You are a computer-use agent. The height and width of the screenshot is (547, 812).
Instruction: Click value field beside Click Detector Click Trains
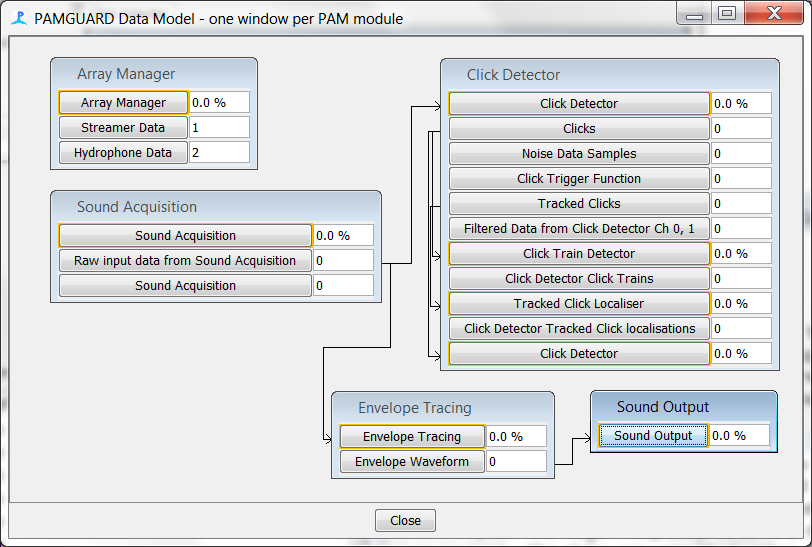coord(741,278)
